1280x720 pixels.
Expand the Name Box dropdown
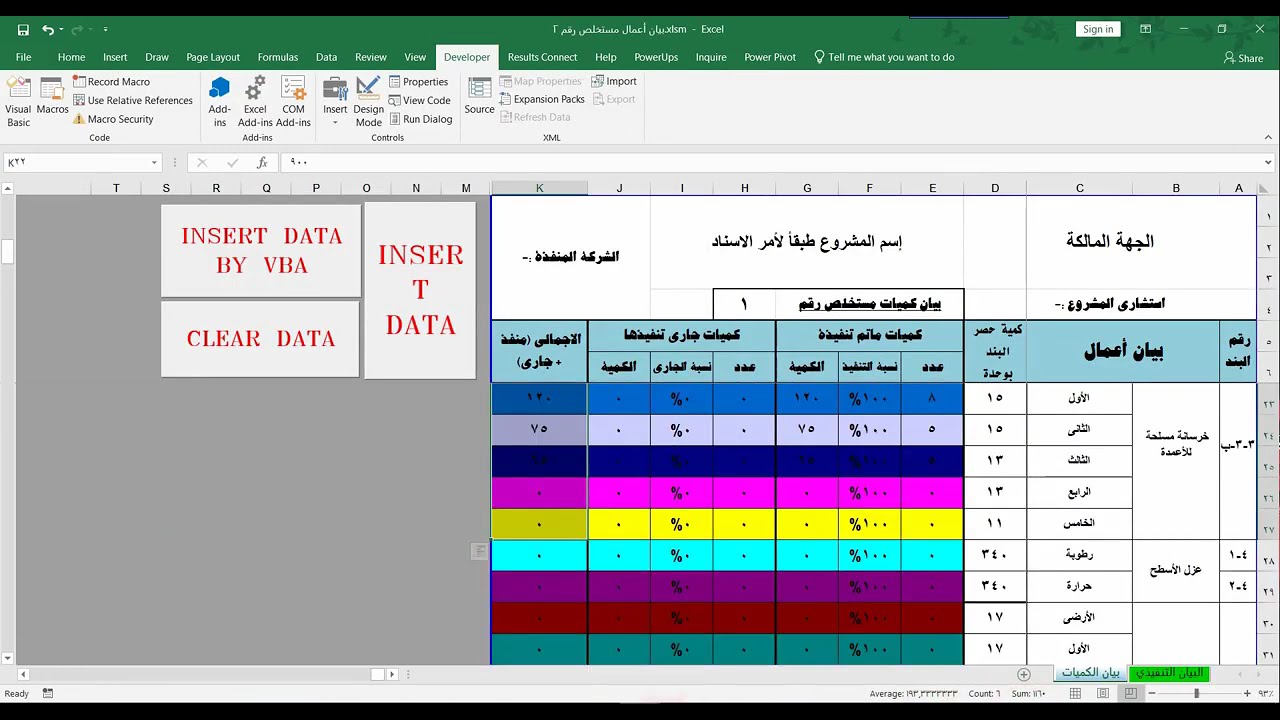point(154,162)
